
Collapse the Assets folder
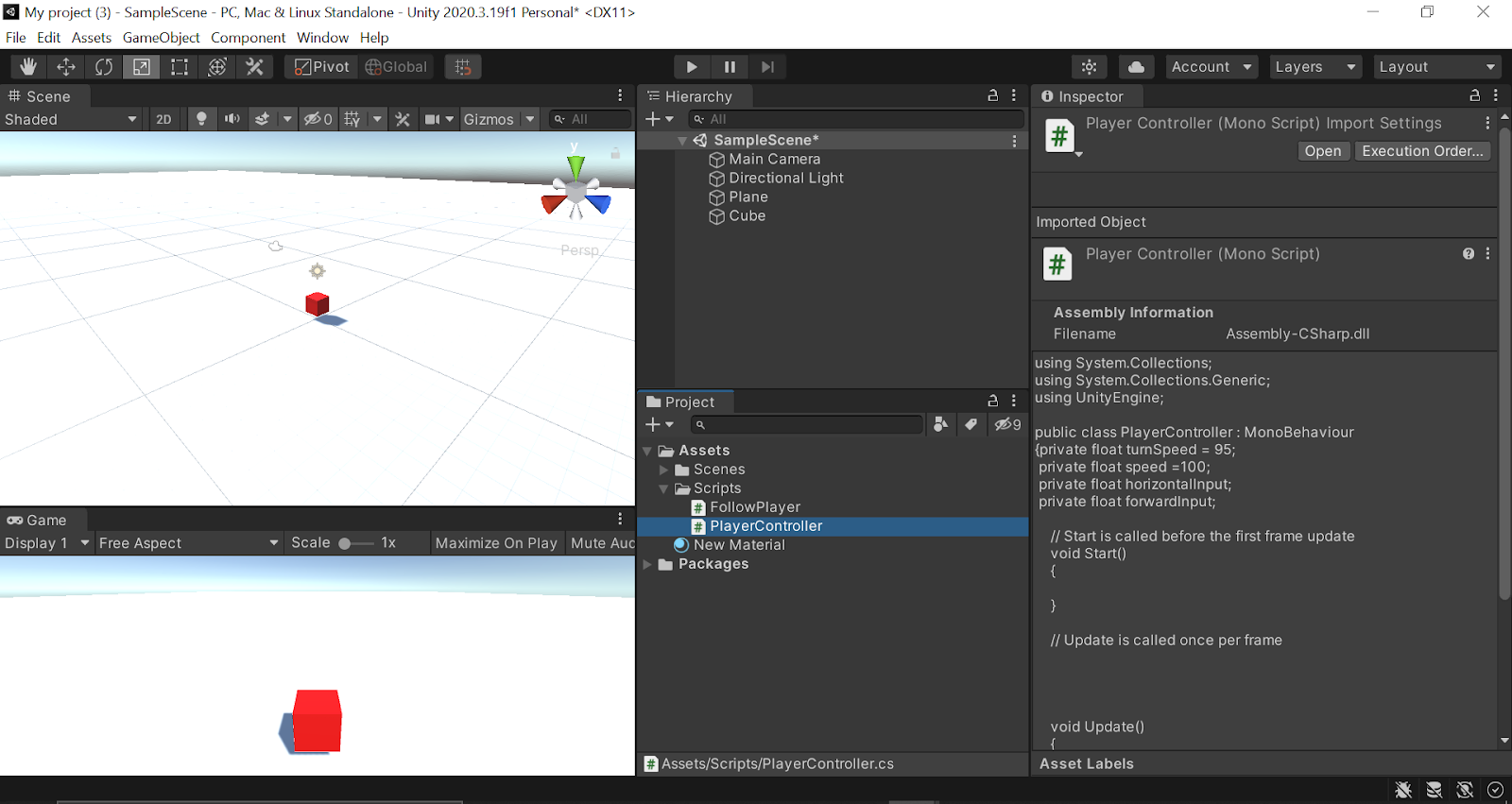(x=647, y=451)
